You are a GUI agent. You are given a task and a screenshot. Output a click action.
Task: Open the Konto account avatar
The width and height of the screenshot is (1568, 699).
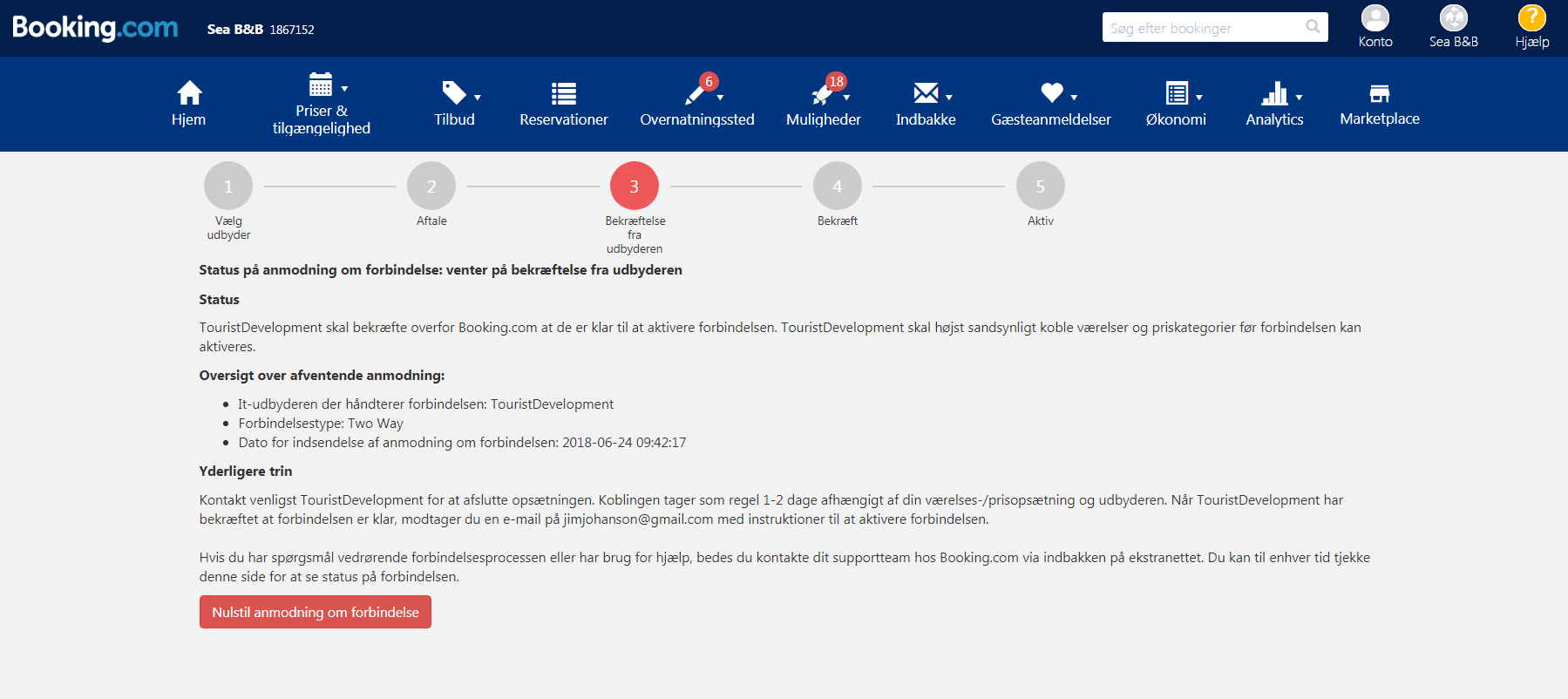1375,18
